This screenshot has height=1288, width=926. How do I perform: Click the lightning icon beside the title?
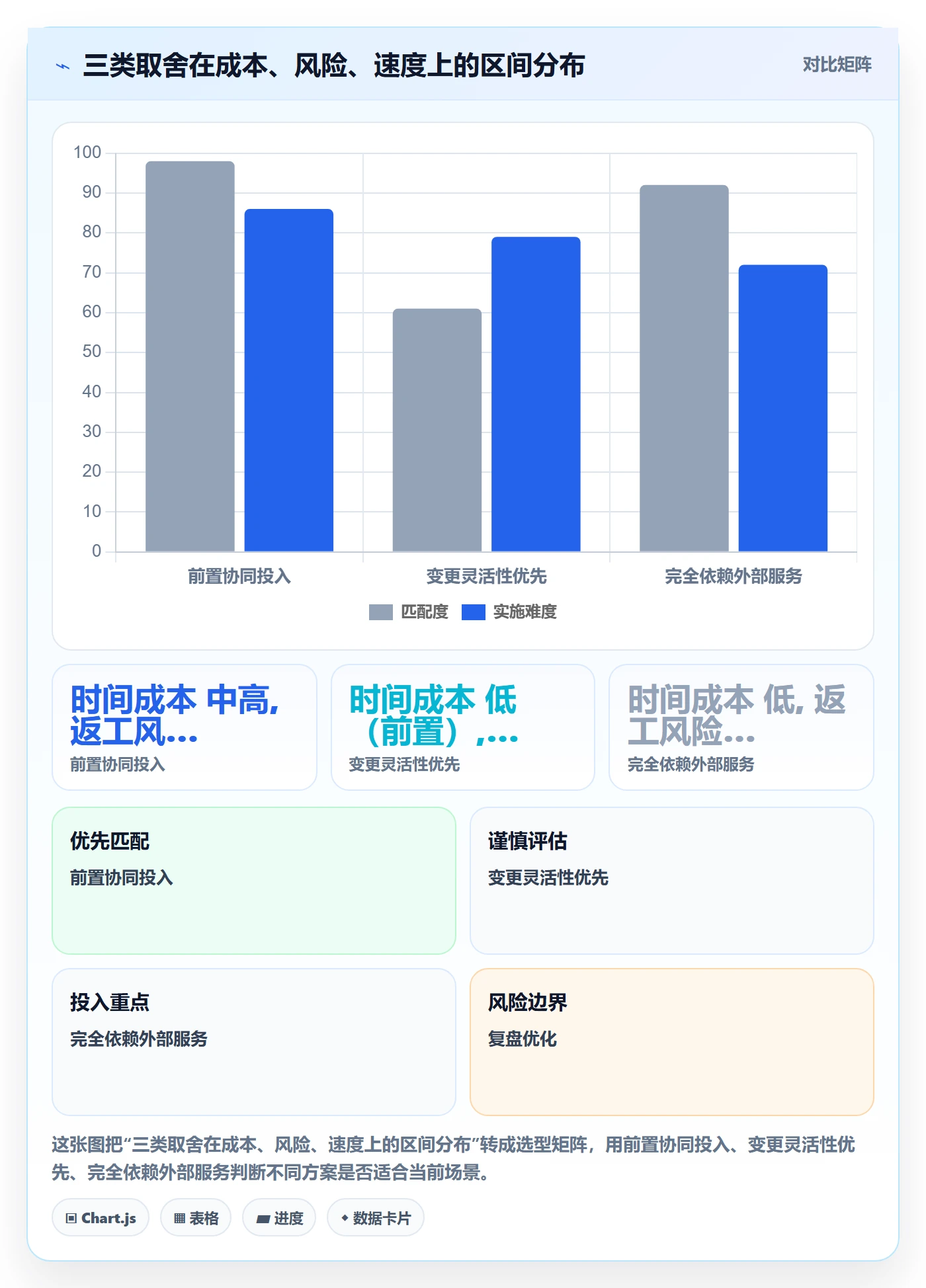click(x=63, y=66)
